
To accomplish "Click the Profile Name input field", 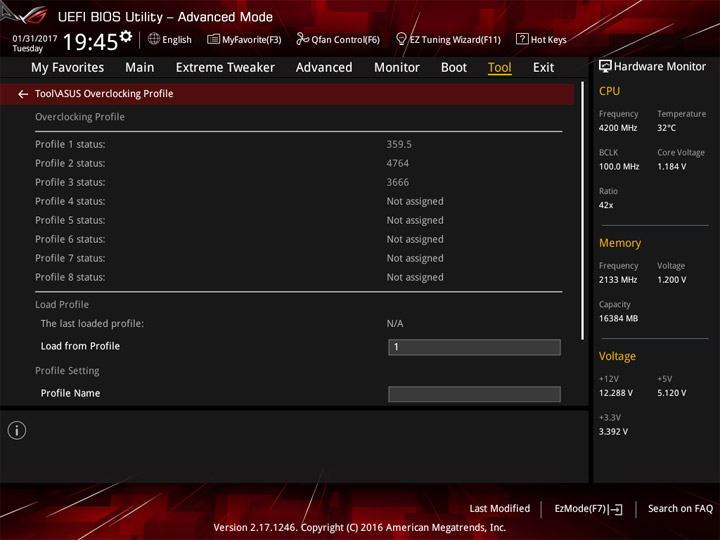I will click(474, 394).
